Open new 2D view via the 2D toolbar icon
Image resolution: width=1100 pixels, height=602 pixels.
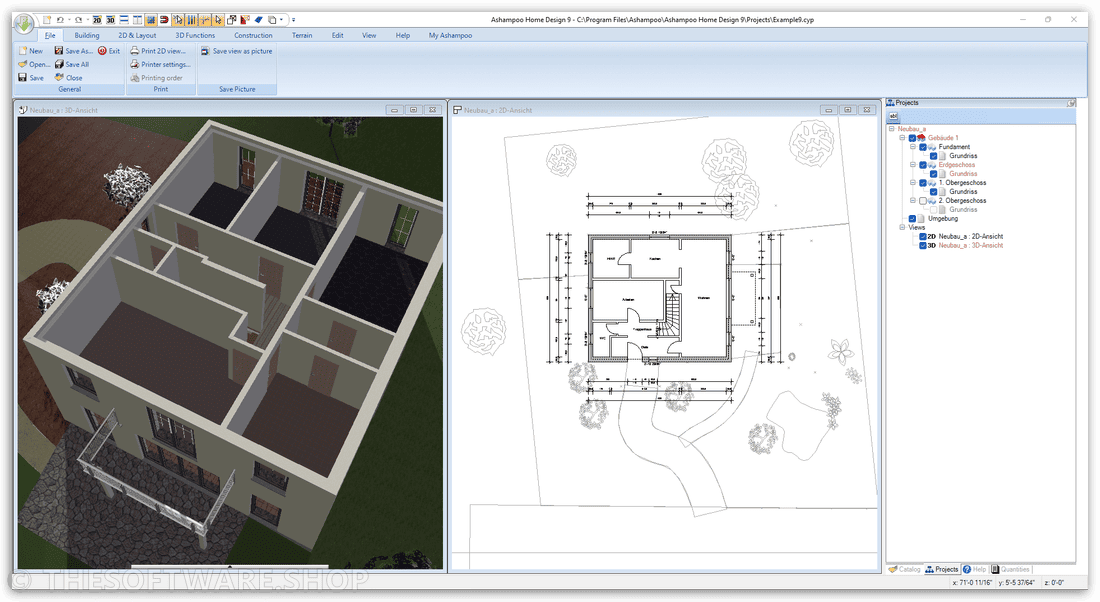click(98, 20)
